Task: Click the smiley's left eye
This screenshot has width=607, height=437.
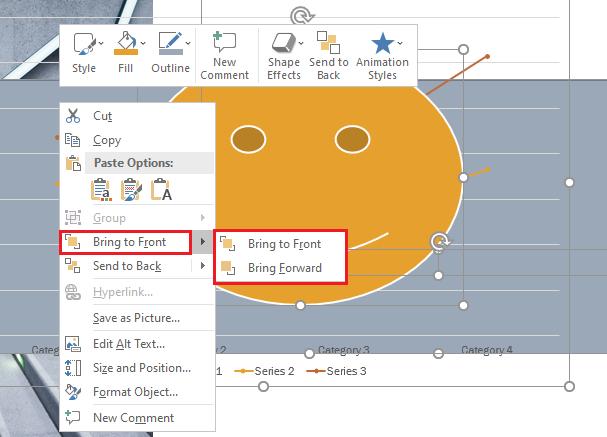Action: [x=248, y=140]
